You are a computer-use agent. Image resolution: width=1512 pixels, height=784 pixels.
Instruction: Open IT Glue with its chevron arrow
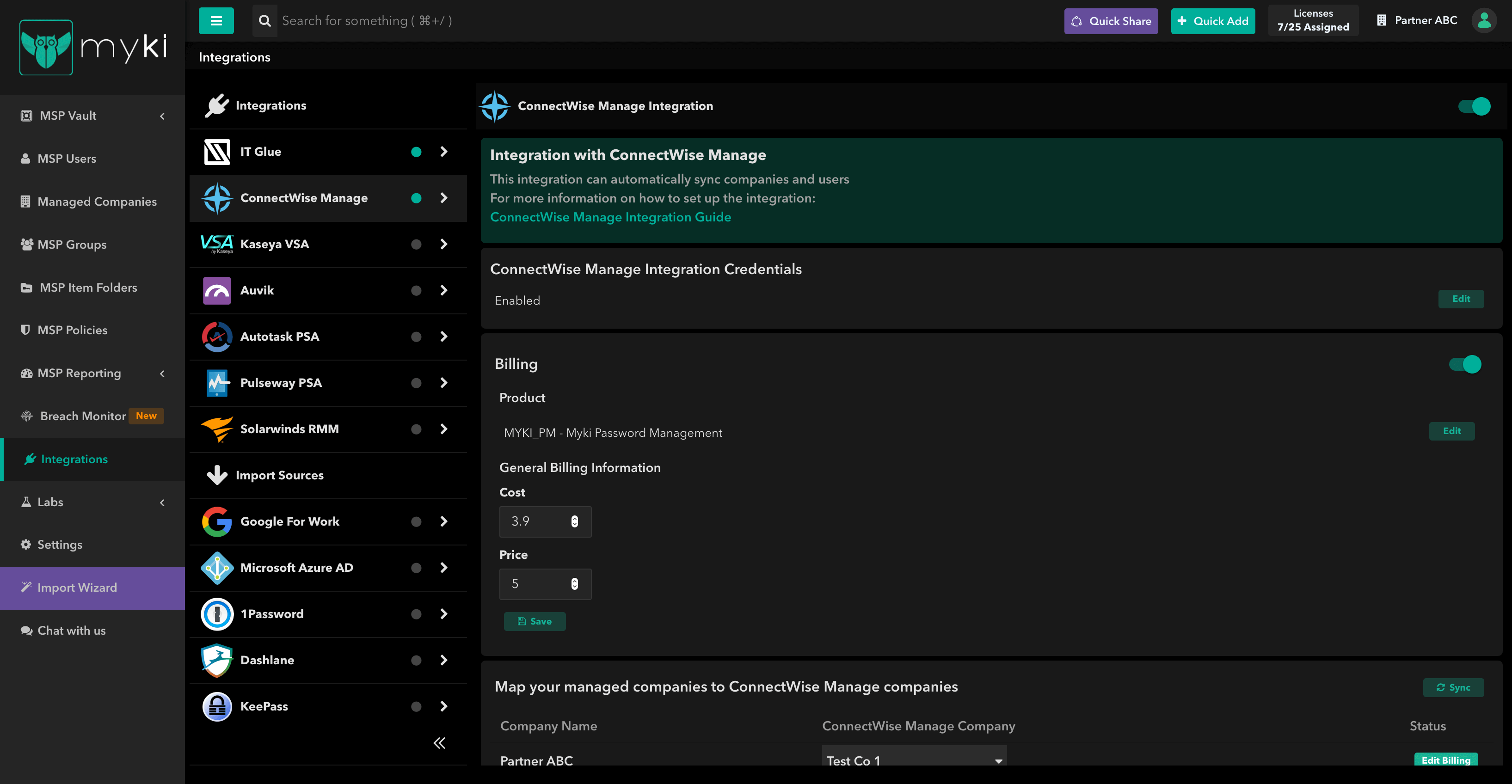[x=444, y=152]
